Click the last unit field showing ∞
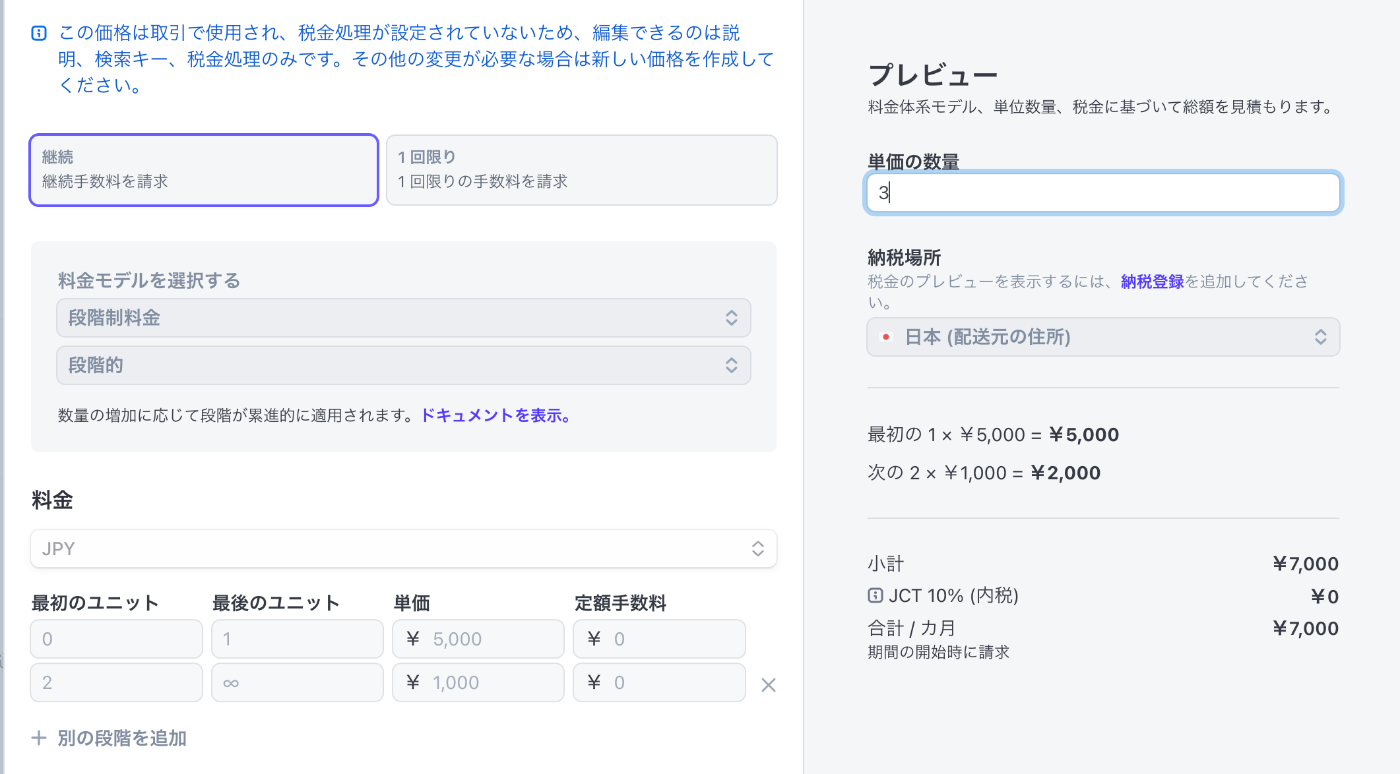This screenshot has width=1400, height=774. 297,683
